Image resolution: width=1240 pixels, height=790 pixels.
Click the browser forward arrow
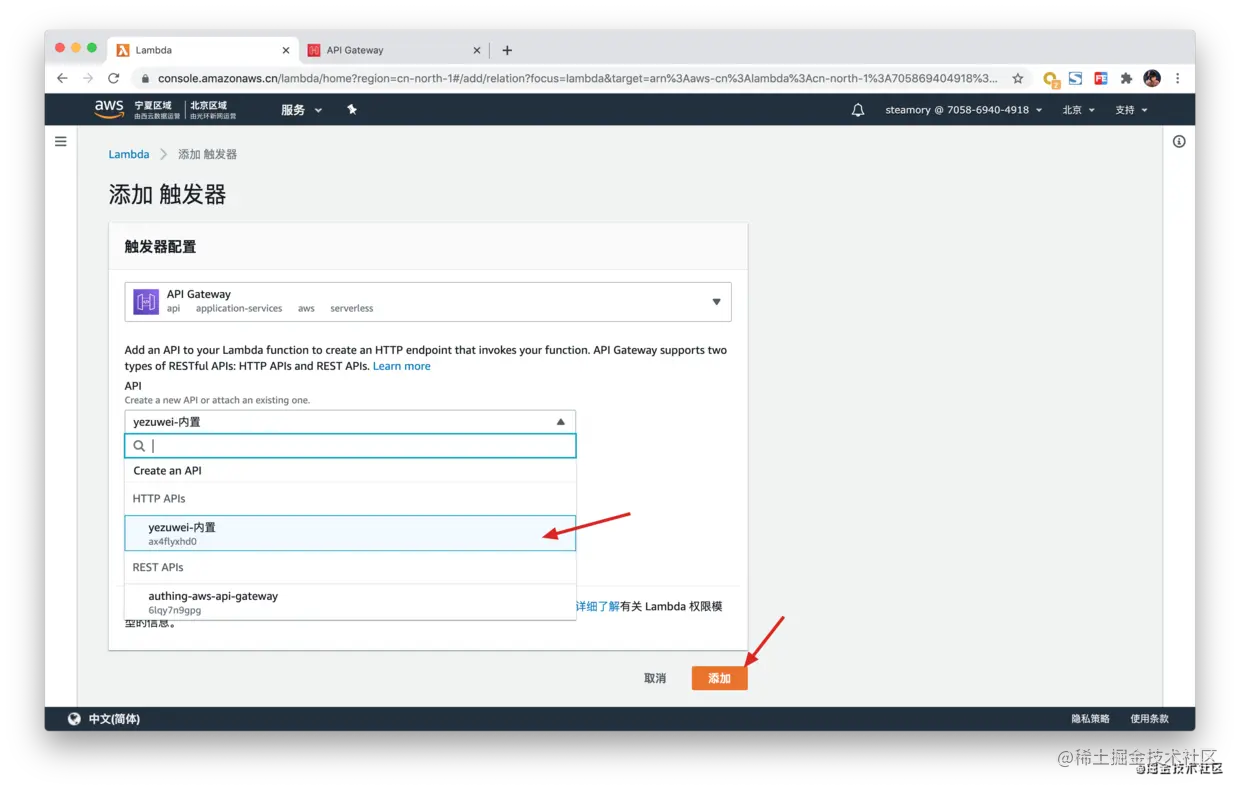[88, 78]
